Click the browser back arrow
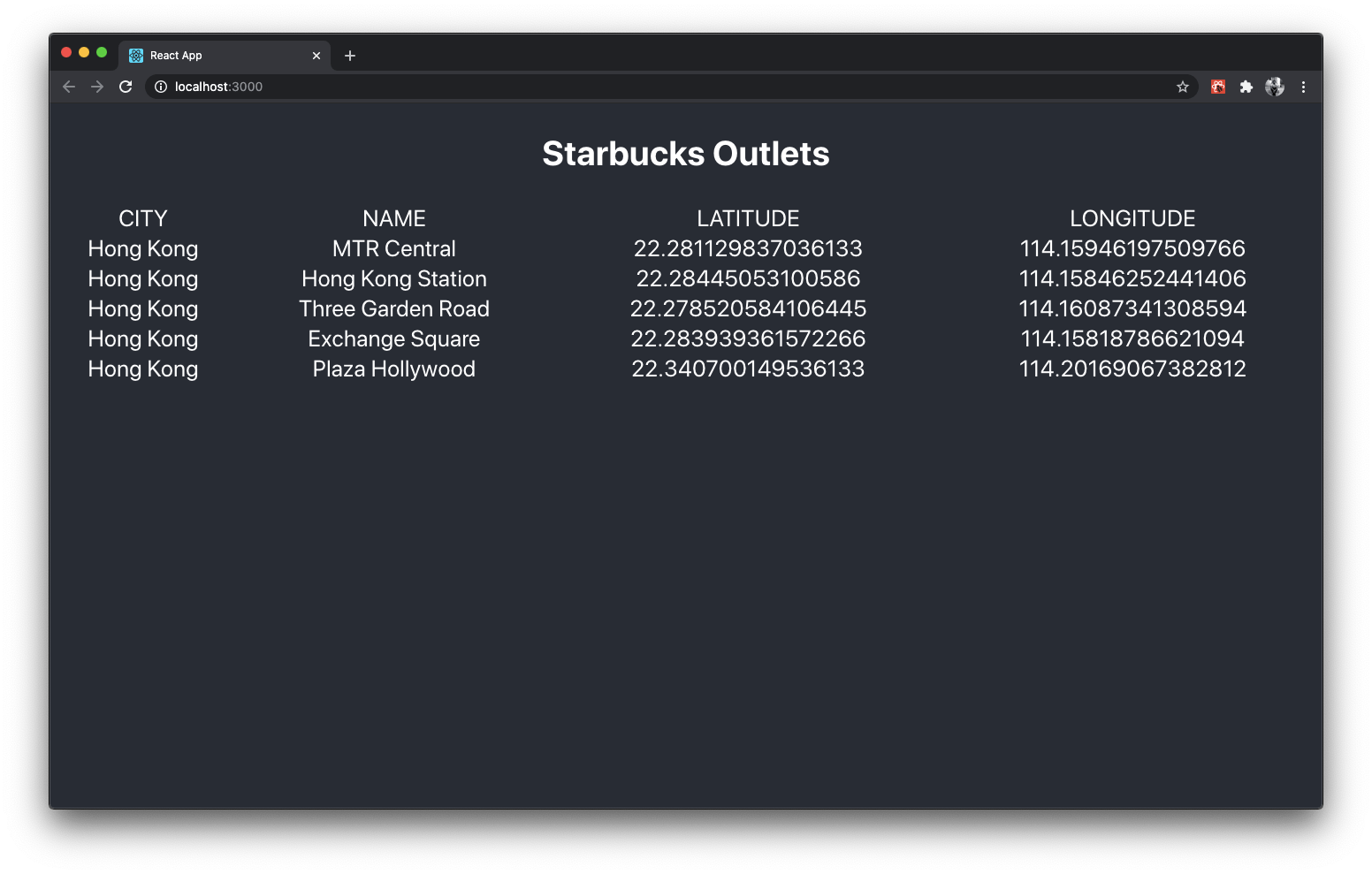Image resolution: width=1372 pixels, height=874 pixels. point(69,87)
